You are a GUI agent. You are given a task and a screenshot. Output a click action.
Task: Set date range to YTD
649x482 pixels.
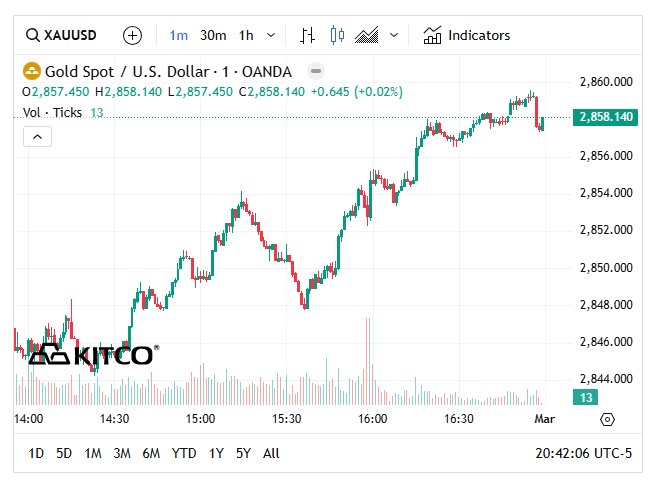click(184, 453)
